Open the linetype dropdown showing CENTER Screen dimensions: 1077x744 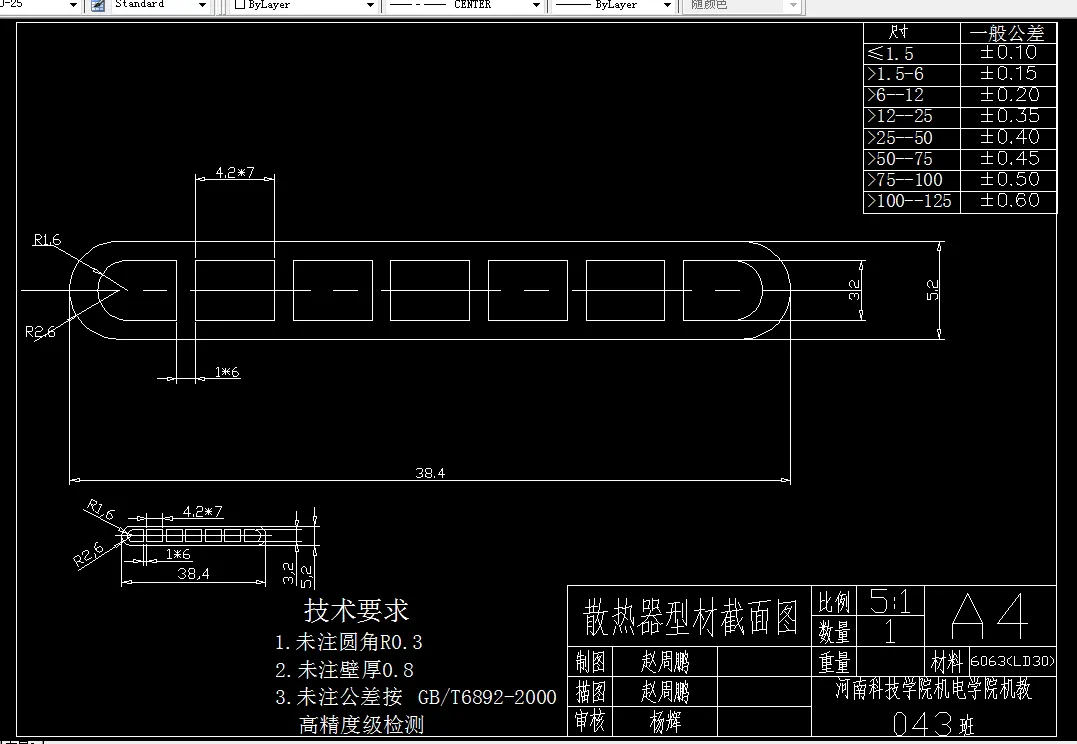(536, 6)
